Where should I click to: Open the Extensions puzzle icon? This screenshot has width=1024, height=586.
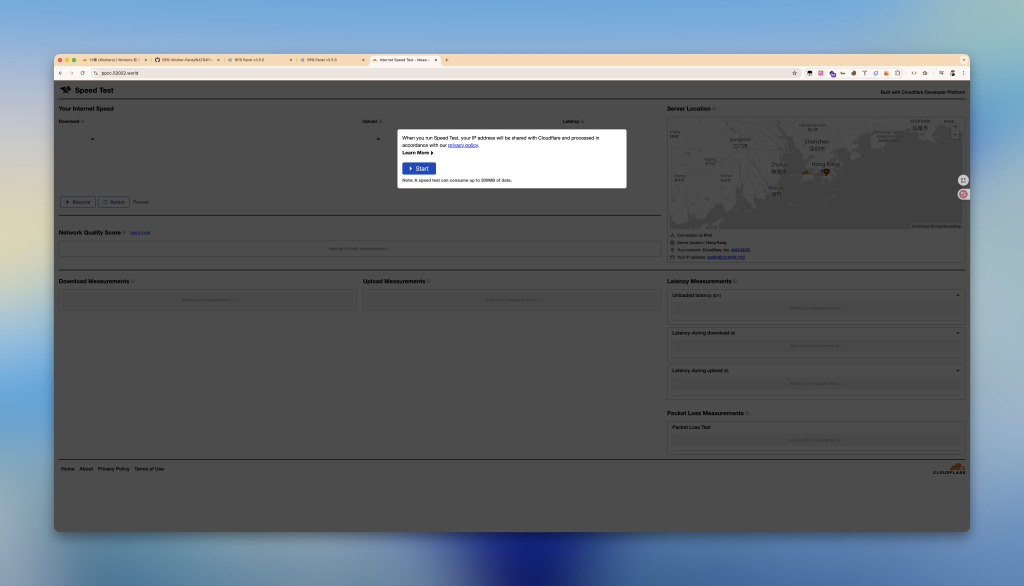[x=898, y=73]
